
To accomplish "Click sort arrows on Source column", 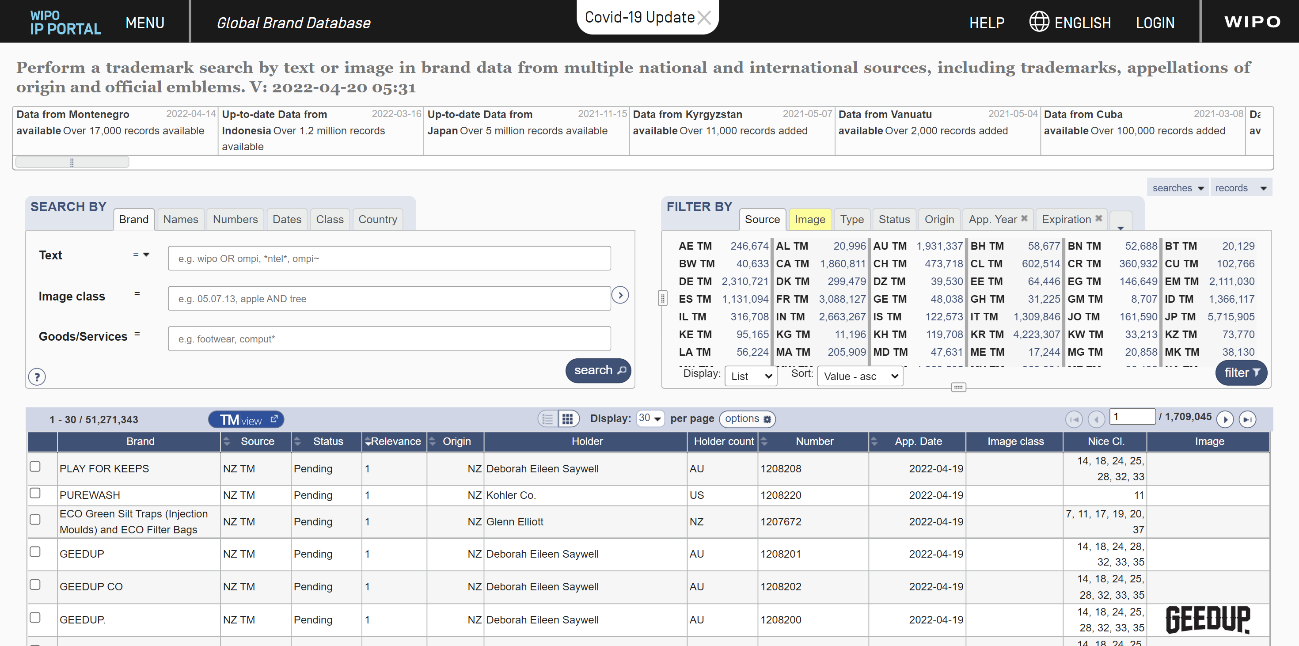I will coord(227,441).
